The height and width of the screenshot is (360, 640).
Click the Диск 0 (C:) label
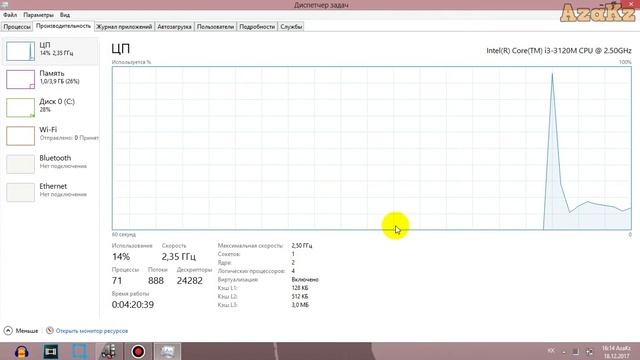pyautogui.click(x=57, y=101)
